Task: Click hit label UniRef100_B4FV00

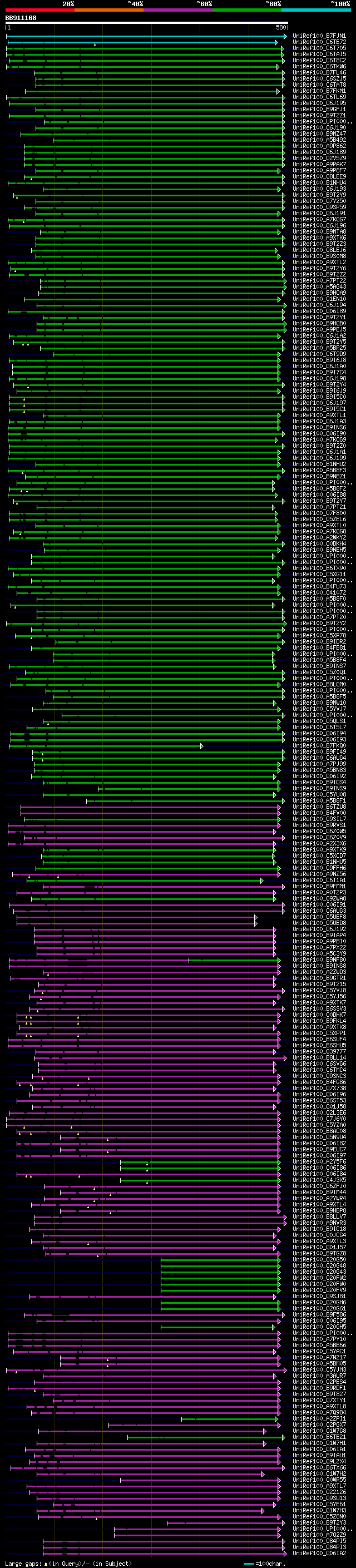Action: click(x=319, y=813)
